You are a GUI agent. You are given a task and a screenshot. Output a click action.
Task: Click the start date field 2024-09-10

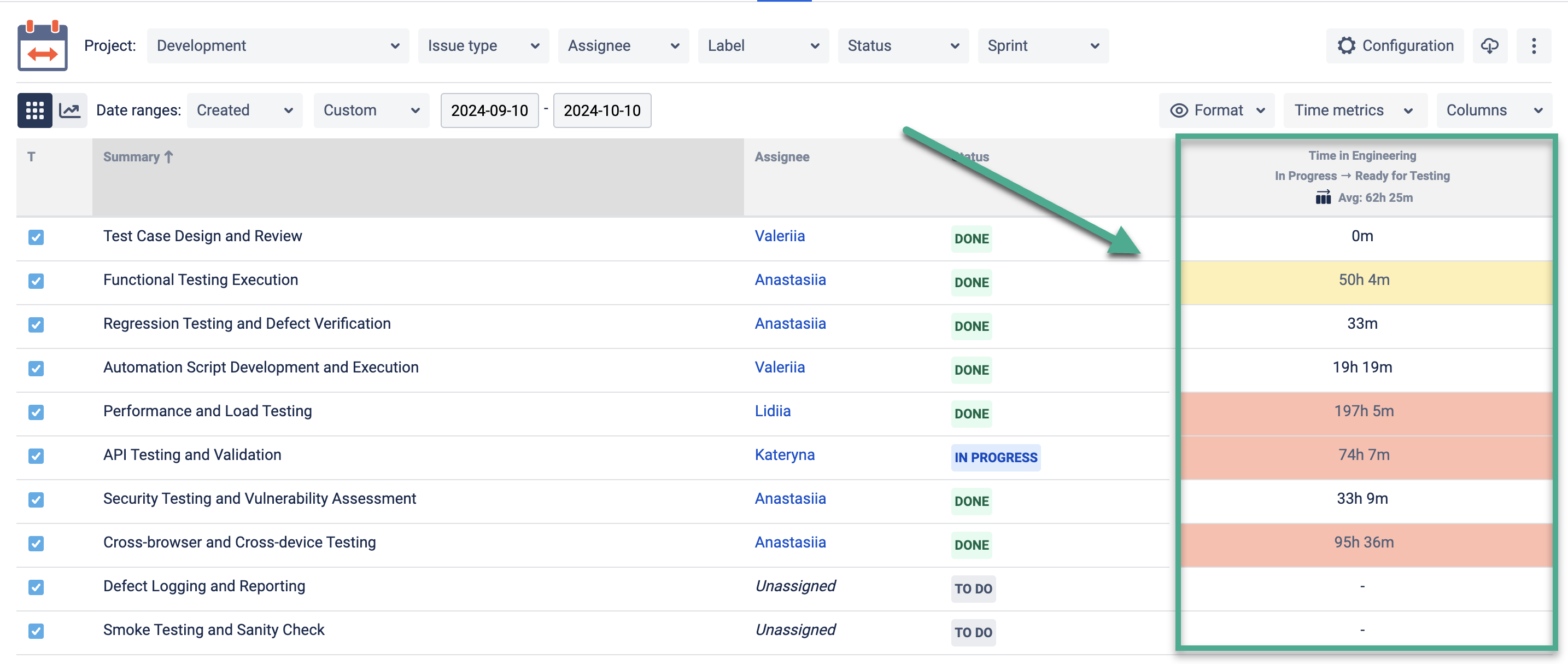click(x=489, y=110)
